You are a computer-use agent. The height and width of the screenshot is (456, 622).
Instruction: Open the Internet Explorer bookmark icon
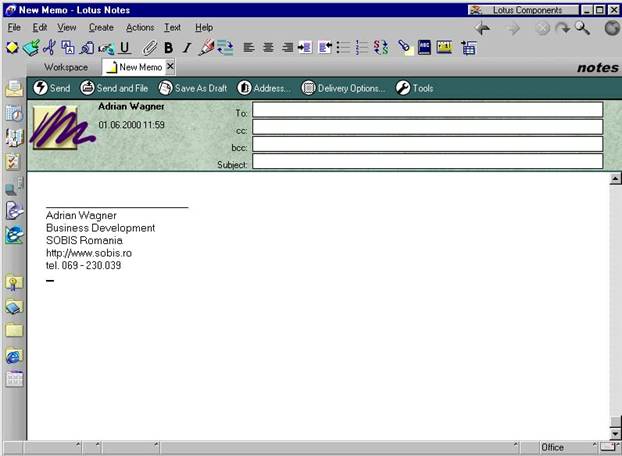14,356
